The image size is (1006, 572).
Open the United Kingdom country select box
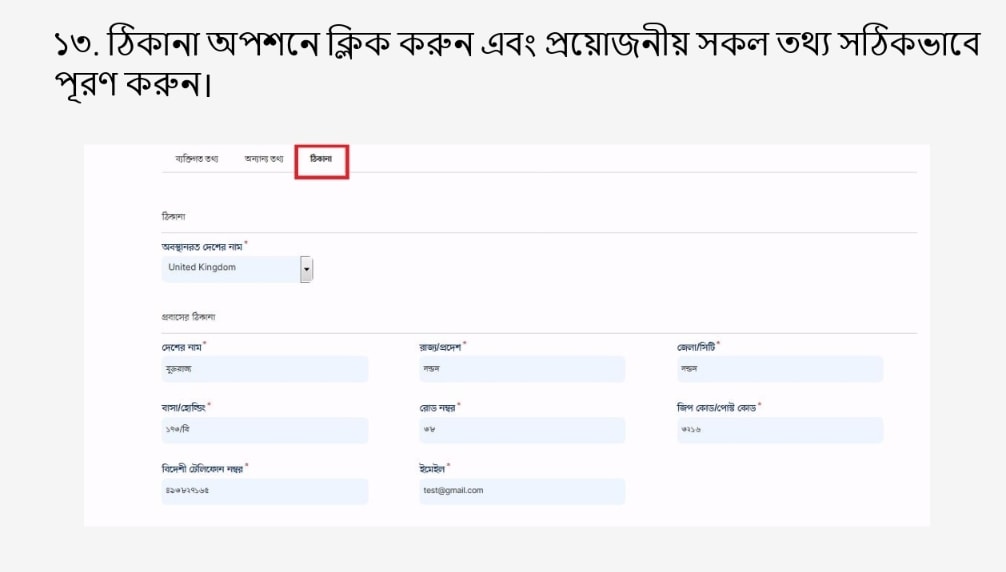(x=231, y=268)
